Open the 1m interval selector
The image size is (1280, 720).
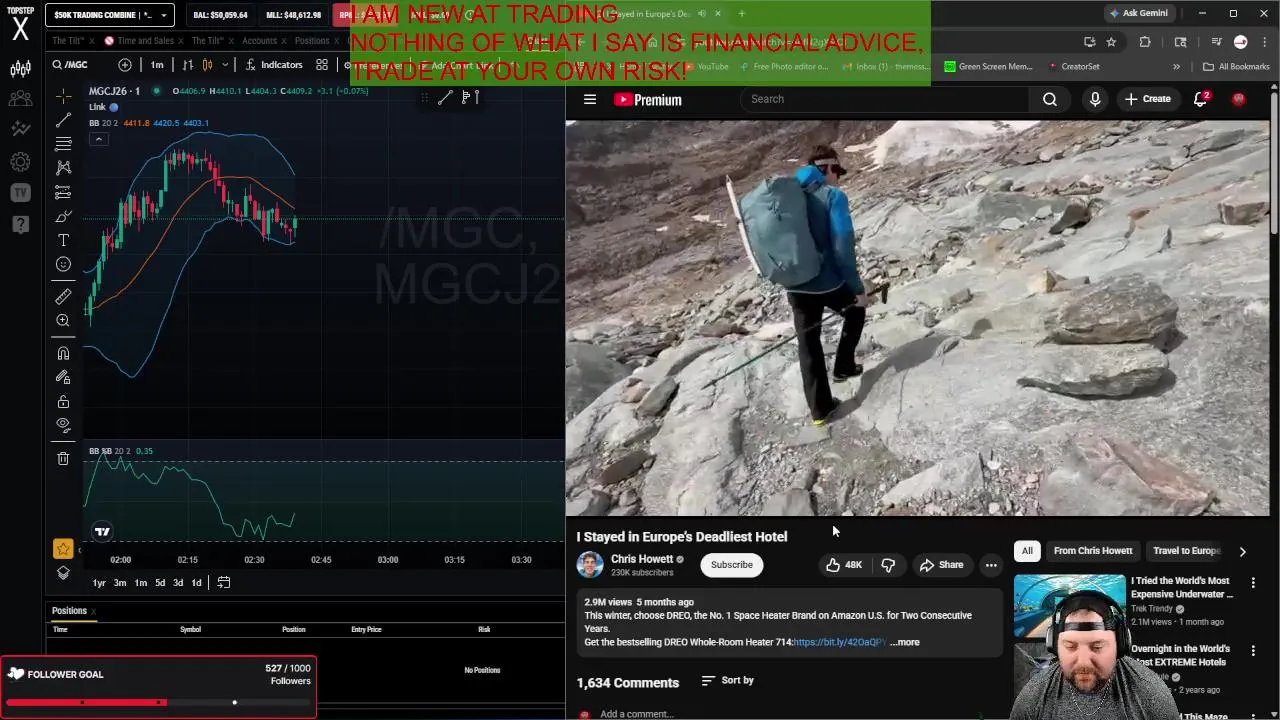pyautogui.click(x=157, y=65)
